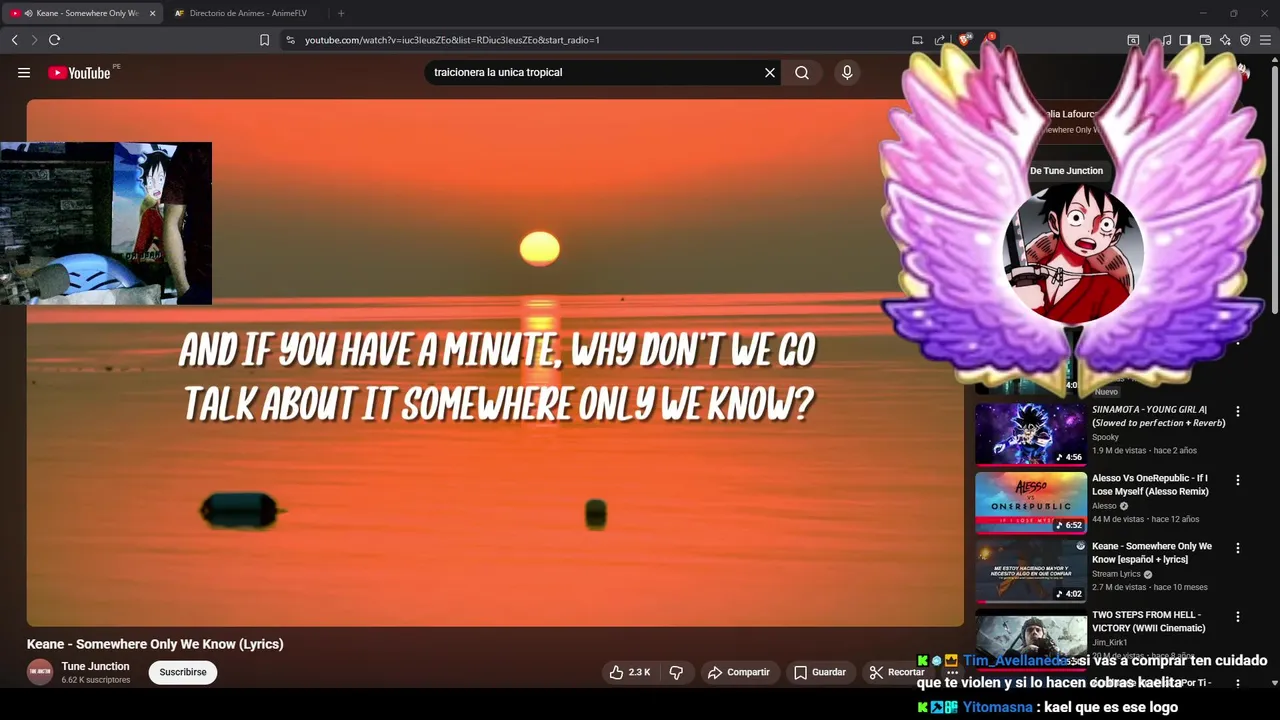This screenshot has height=720, width=1280.
Task: Mute audio icon on Keane tab
Action: [x=27, y=13]
